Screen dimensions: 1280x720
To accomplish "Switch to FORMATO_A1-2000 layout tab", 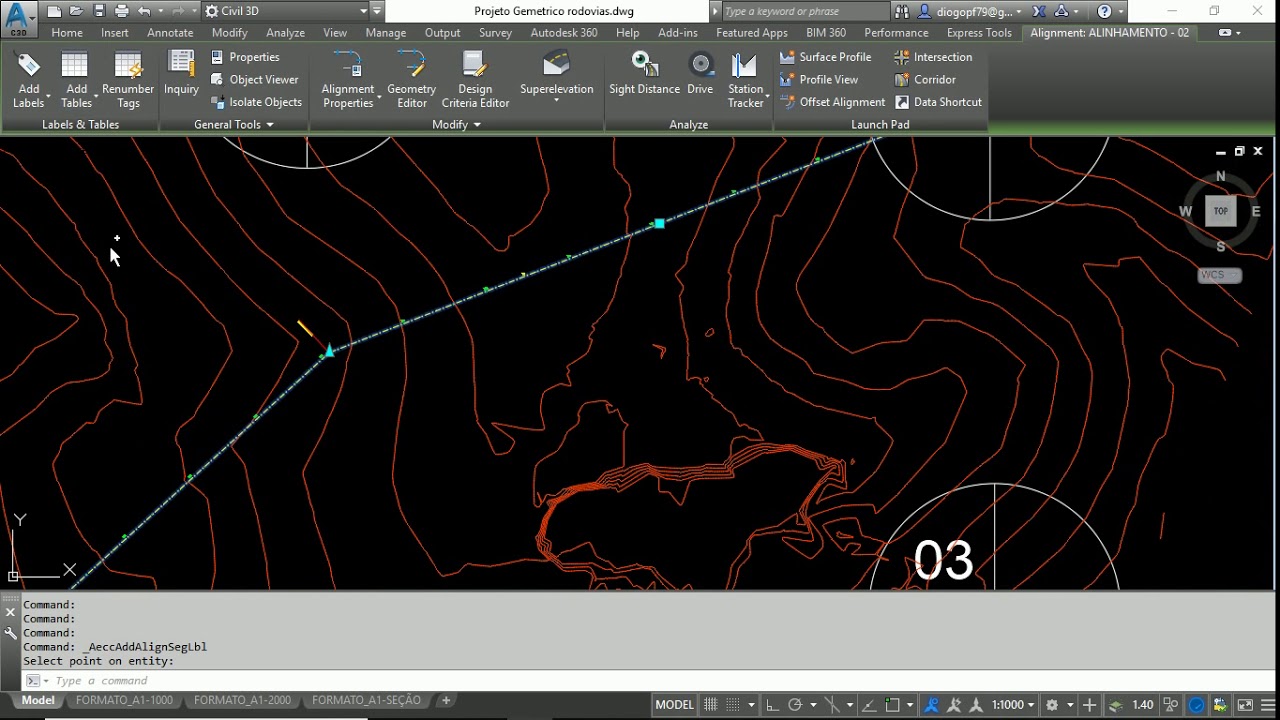I will coord(242,700).
